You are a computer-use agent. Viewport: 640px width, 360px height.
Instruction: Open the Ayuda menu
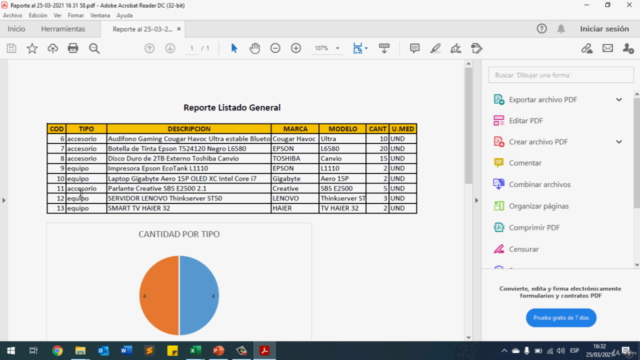point(124,15)
